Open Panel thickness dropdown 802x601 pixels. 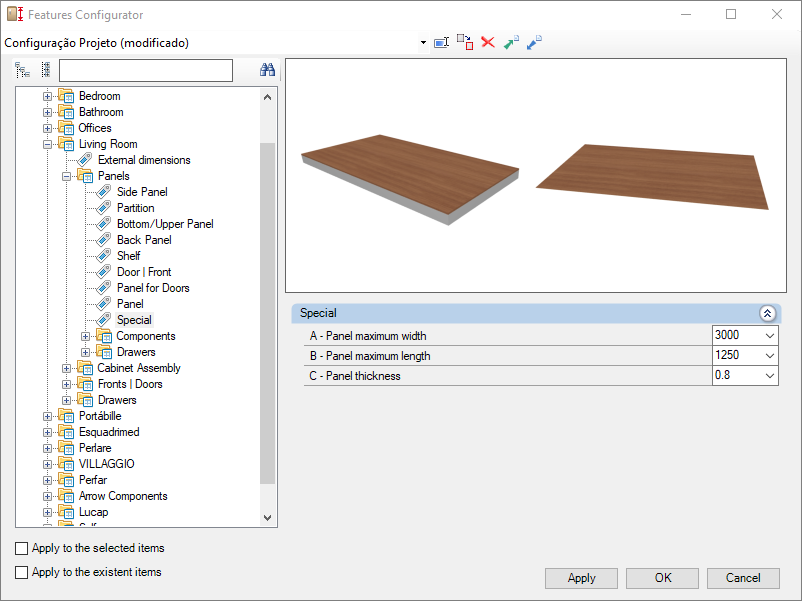point(770,376)
